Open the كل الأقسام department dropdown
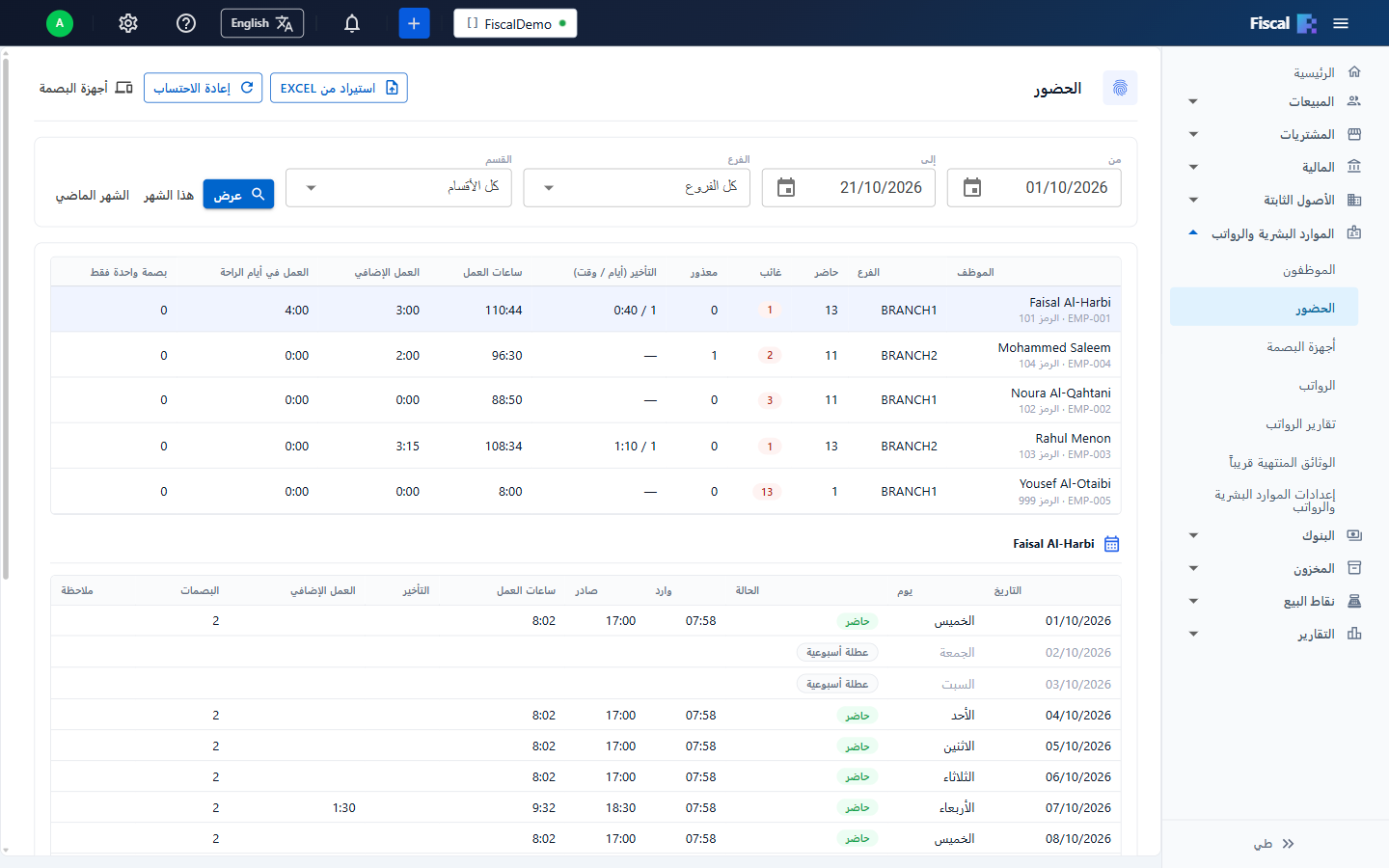The height and width of the screenshot is (868, 1389). click(x=398, y=187)
